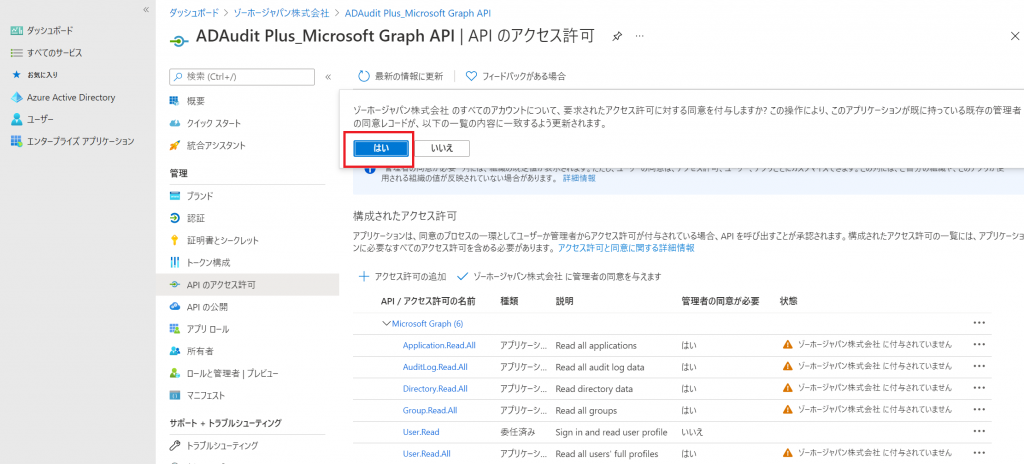Click the はい confirmation button

click(381, 148)
